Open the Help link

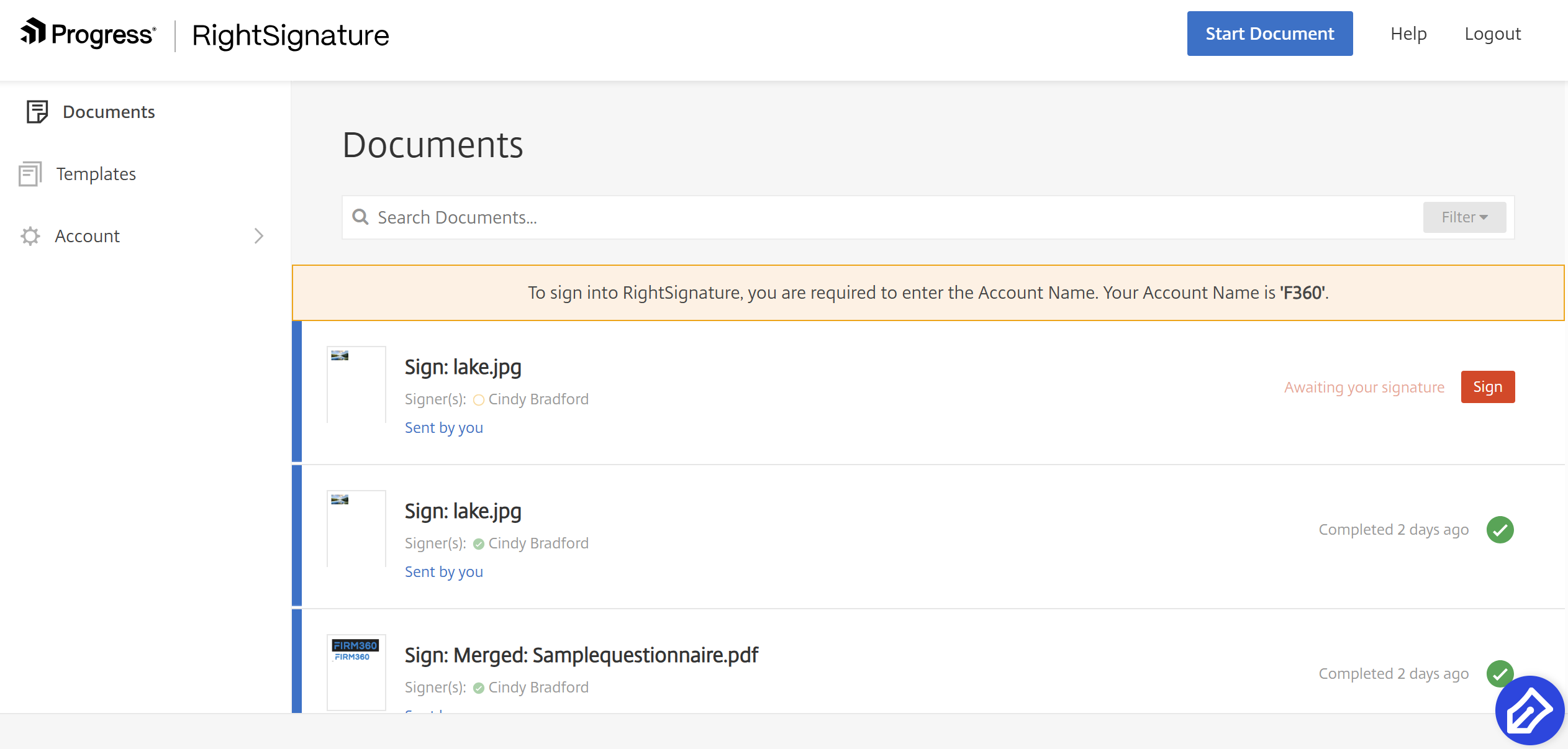[1408, 34]
